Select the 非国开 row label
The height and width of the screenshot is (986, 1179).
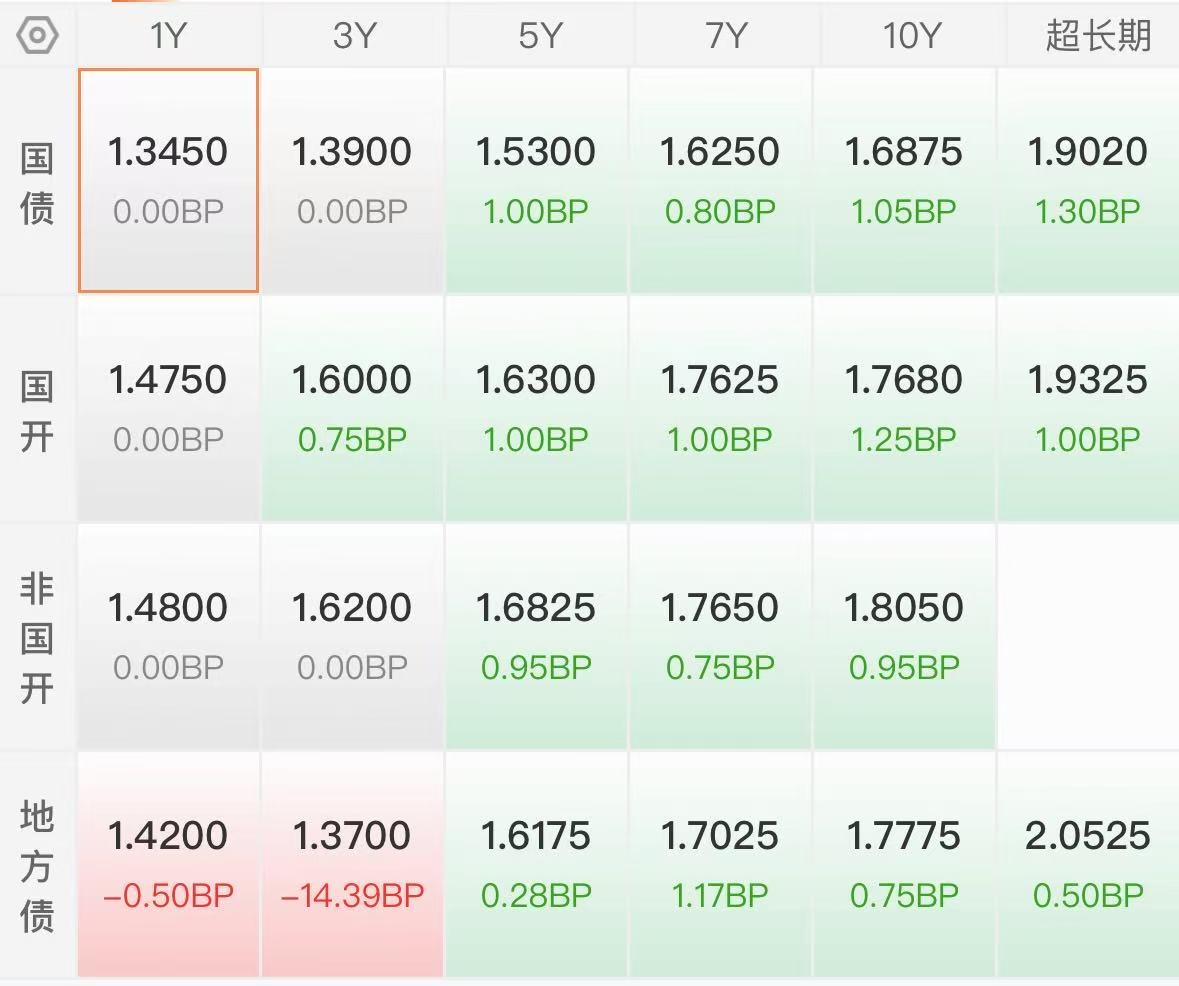37,638
